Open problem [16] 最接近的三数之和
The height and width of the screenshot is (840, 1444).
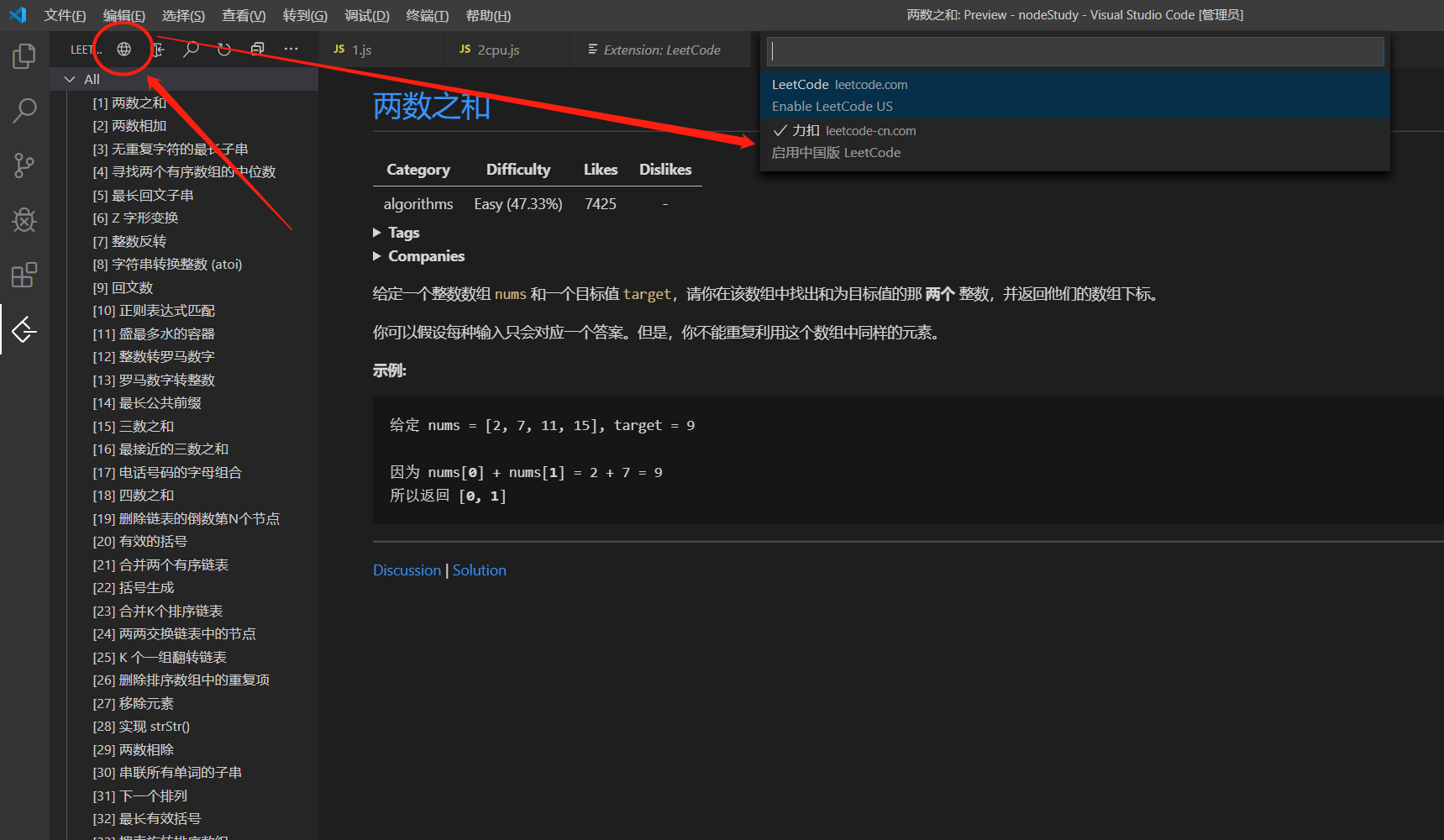[160, 449]
